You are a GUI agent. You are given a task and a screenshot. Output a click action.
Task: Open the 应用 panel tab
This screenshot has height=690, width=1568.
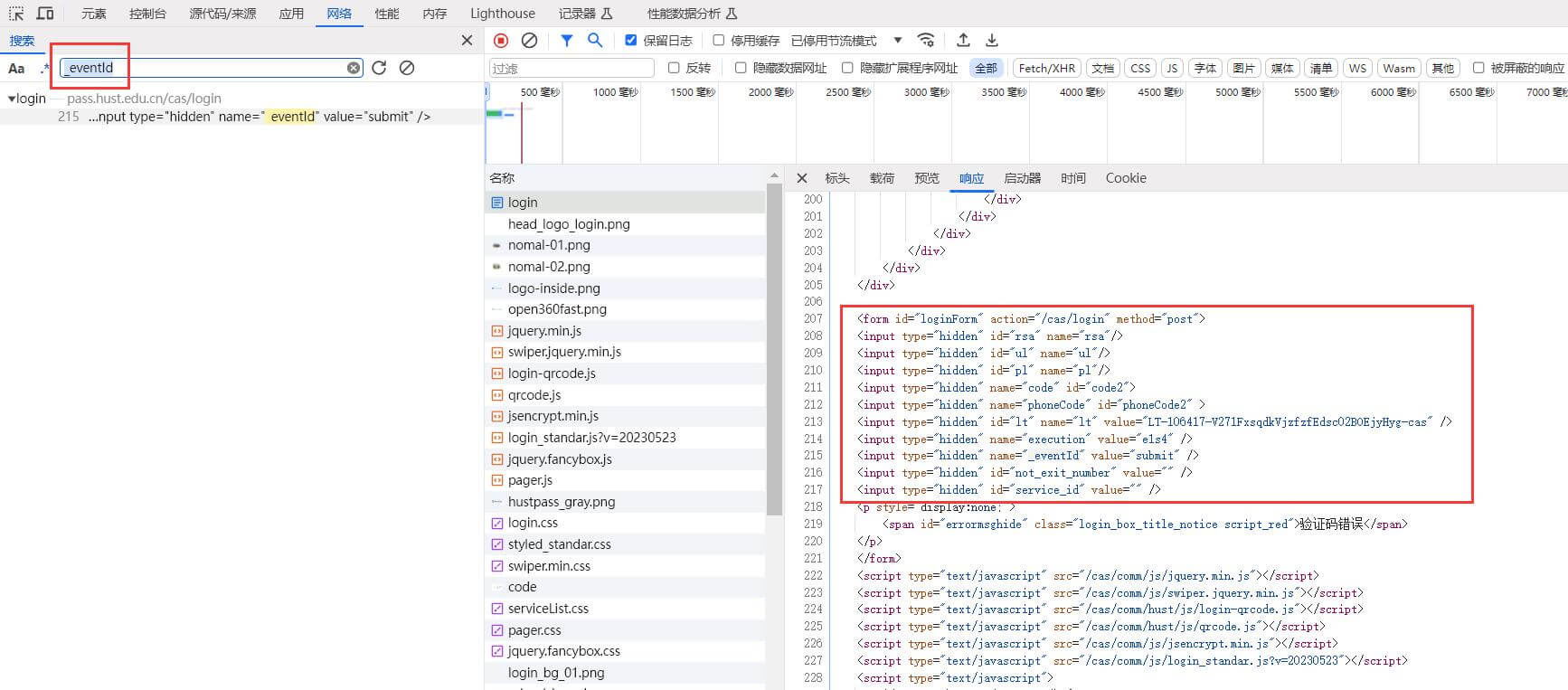click(291, 14)
